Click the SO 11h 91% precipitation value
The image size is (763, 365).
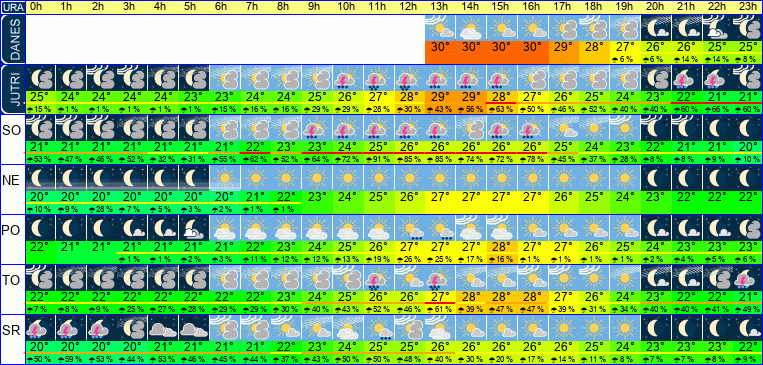click(x=378, y=159)
